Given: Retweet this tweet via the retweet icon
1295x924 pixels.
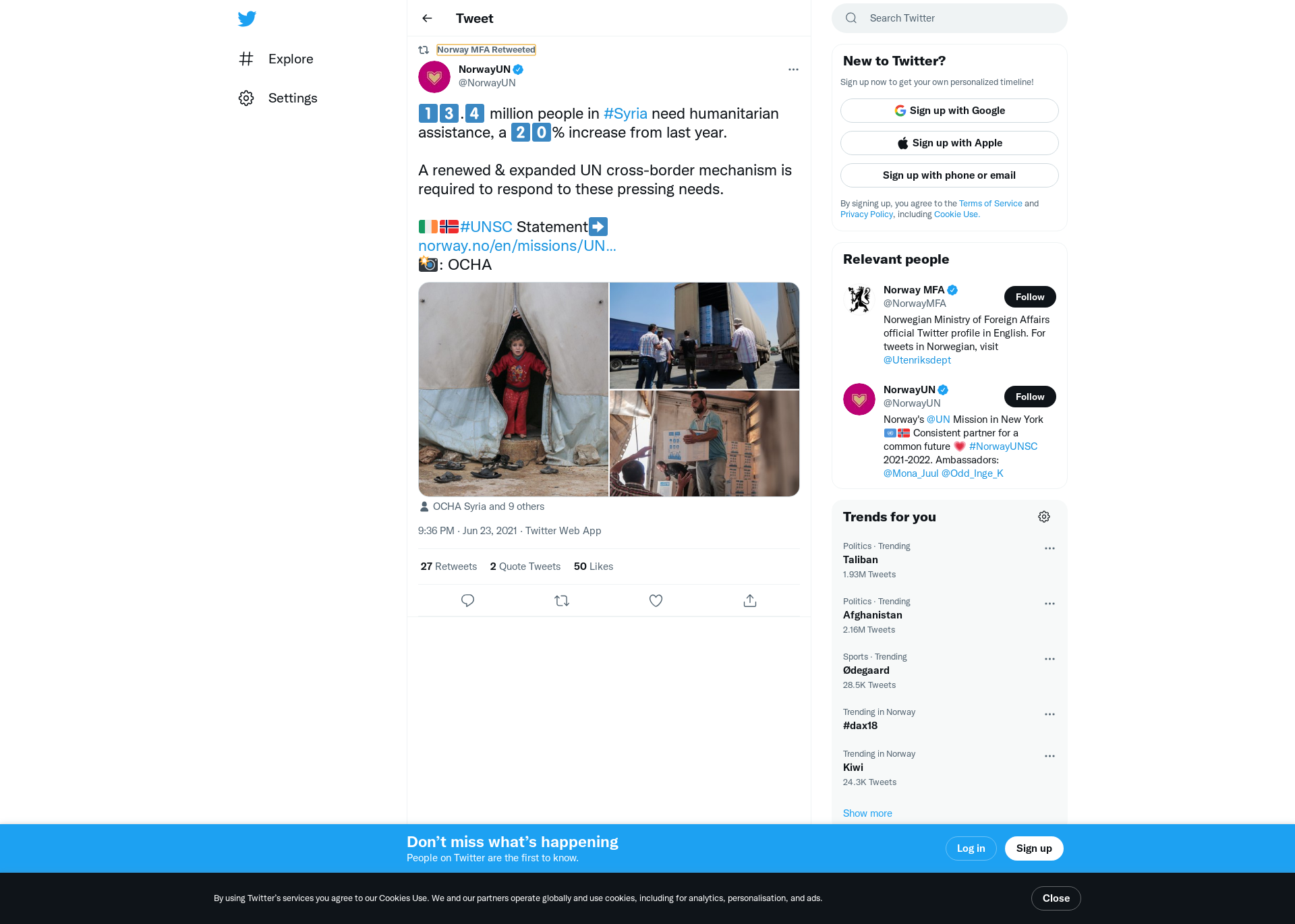Looking at the screenshot, I should pyautogui.click(x=562, y=600).
